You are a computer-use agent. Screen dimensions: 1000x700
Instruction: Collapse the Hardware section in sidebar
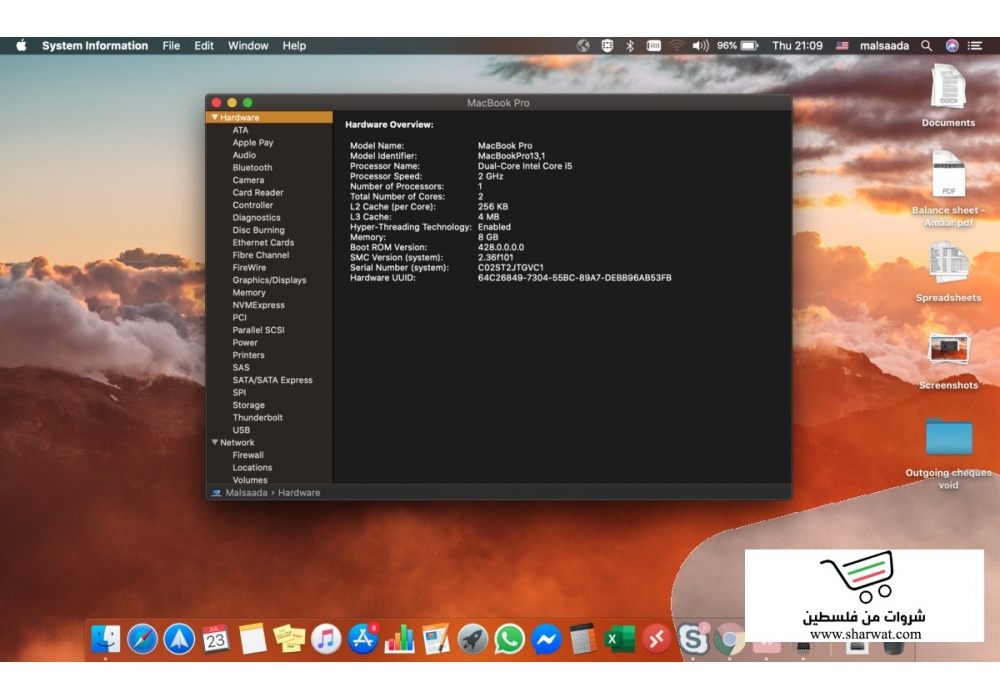(214, 118)
